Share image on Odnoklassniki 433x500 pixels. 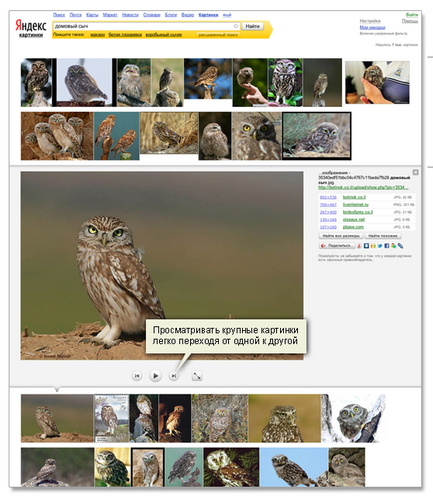point(373,246)
